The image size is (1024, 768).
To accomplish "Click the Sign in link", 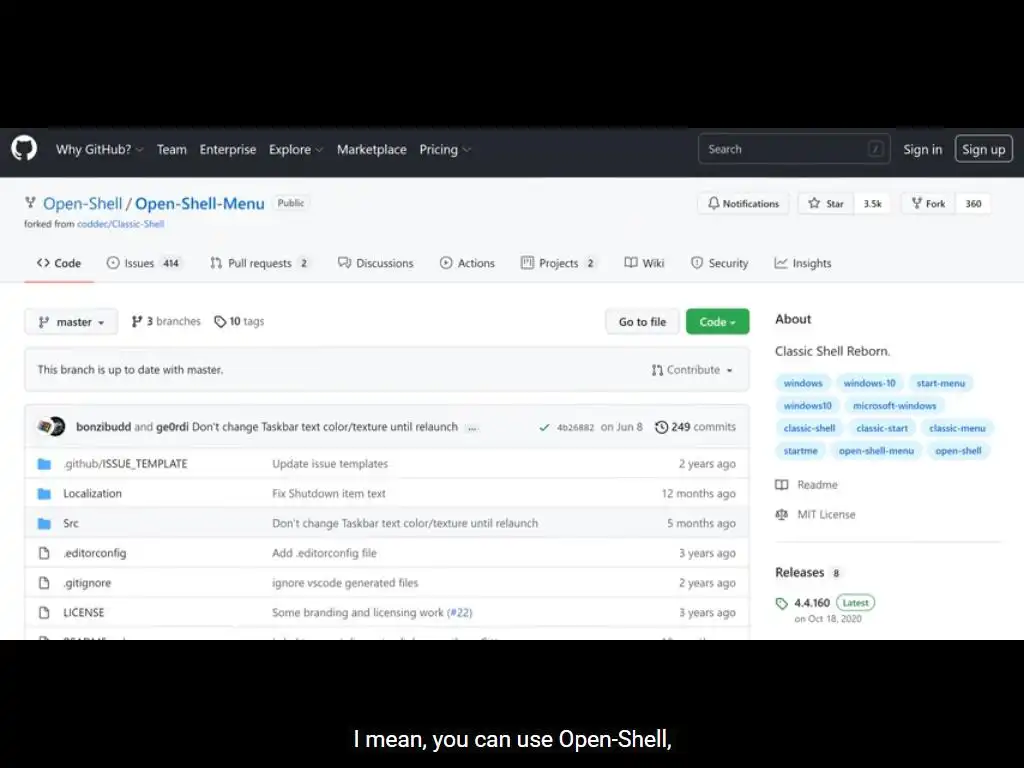I will [923, 150].
